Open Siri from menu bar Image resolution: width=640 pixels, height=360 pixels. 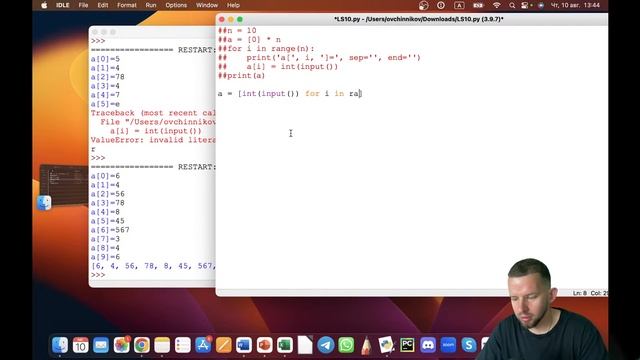point(541,5)
